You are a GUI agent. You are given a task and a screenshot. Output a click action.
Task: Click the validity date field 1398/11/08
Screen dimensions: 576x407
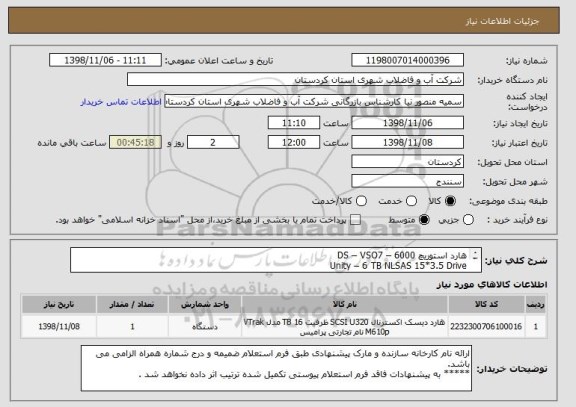click(x=407, y=142)
